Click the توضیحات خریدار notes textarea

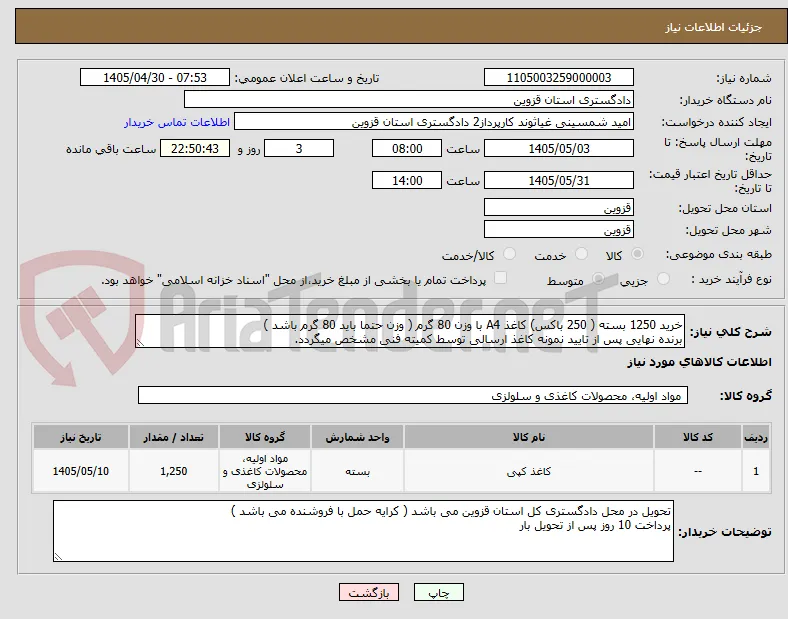coord(363,531)
